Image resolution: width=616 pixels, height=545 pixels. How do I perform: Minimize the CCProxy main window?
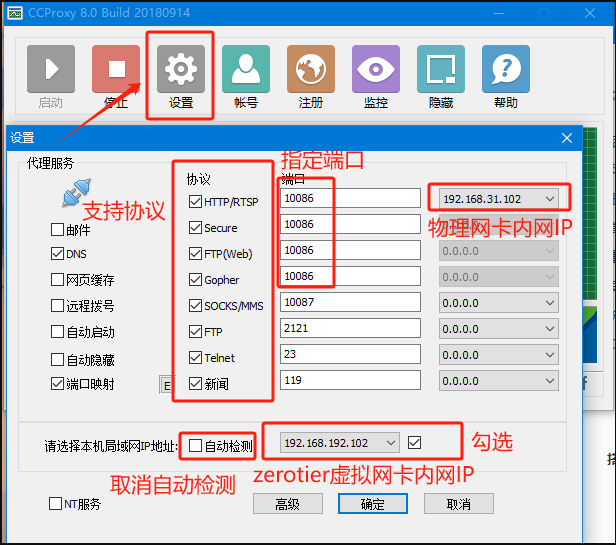(x=499, y=13)
